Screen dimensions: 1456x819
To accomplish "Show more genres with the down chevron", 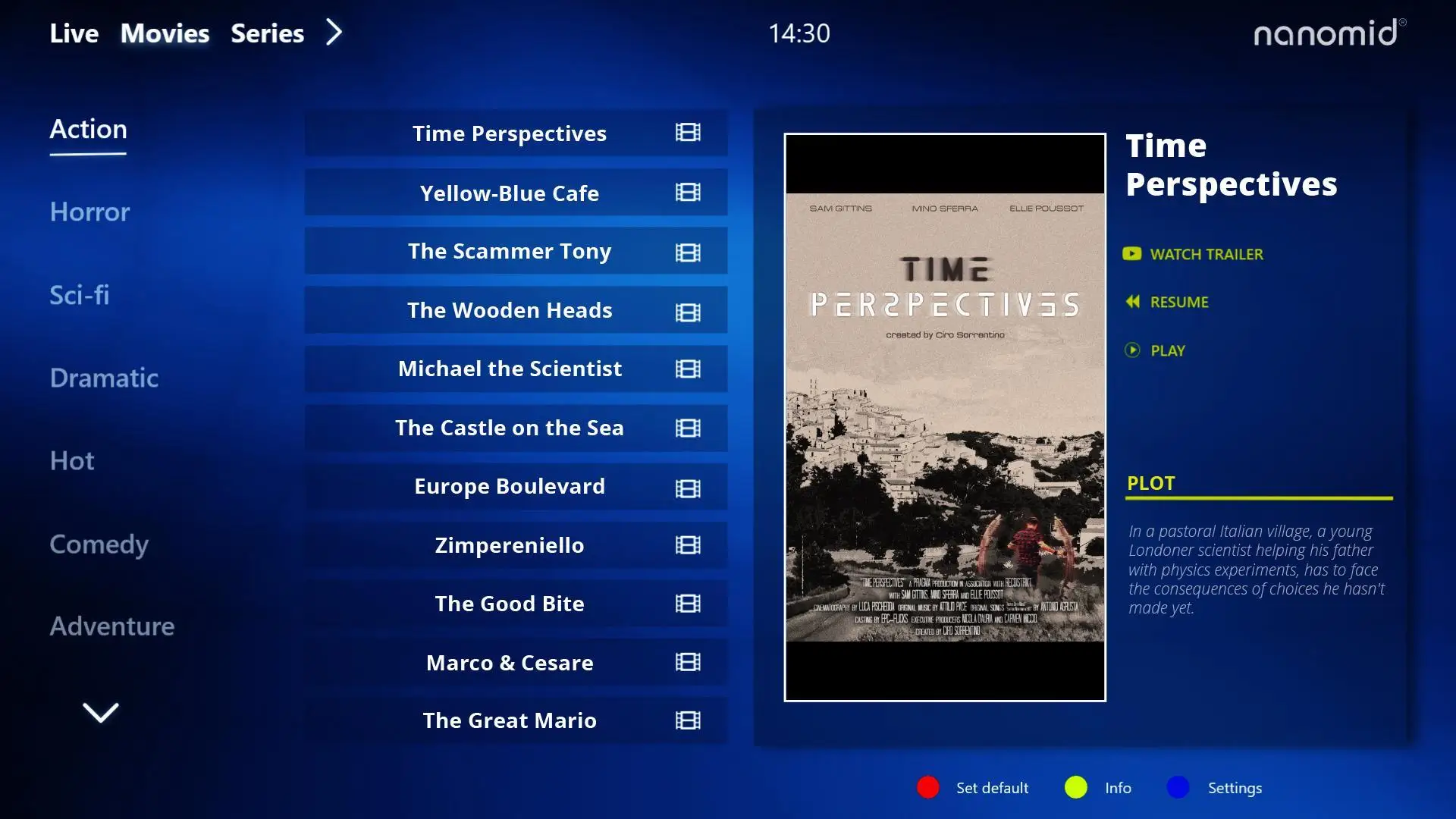I will pyautogui.click(x=100, y=713).
